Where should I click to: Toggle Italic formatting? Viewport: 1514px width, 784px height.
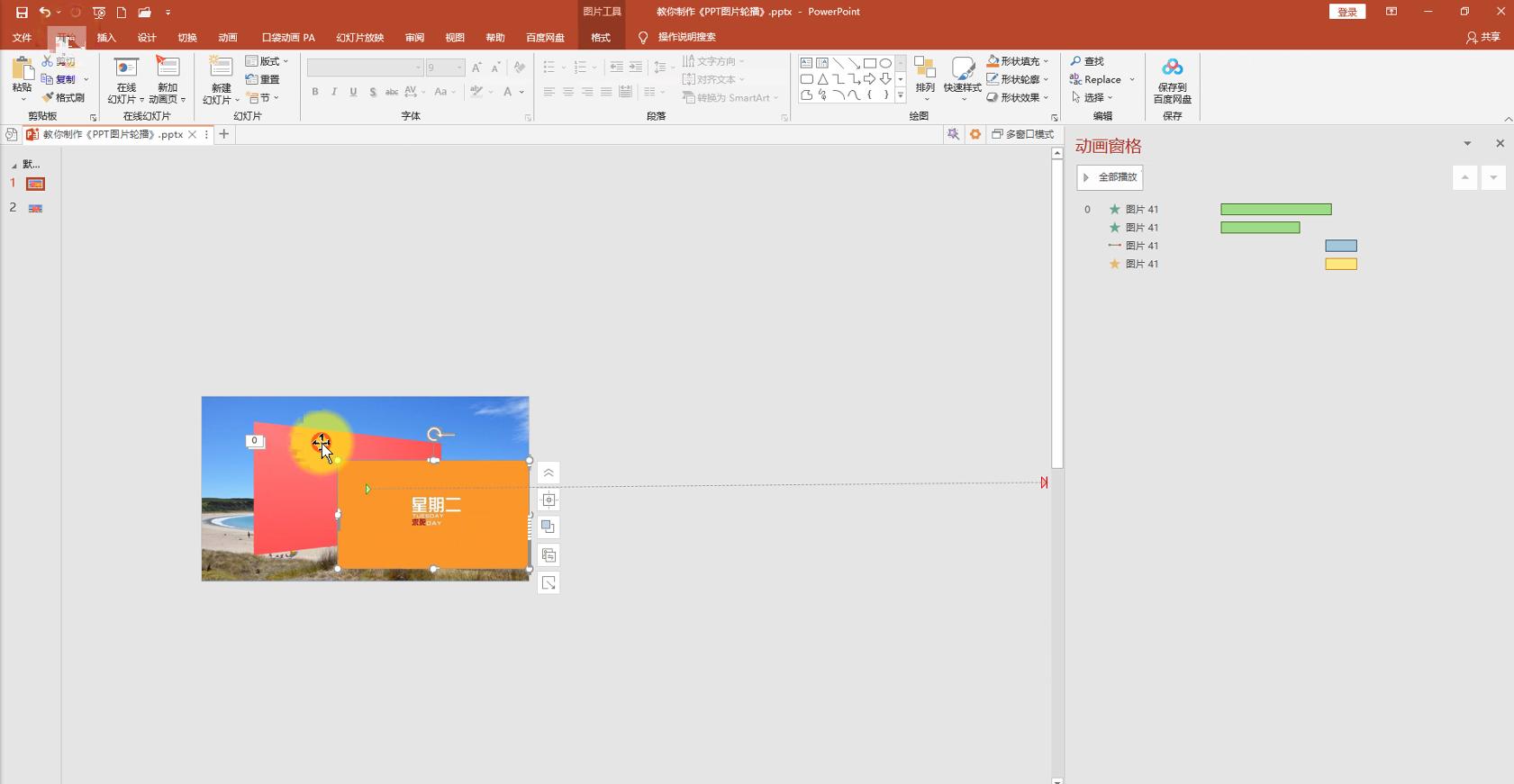click(334, 92)
